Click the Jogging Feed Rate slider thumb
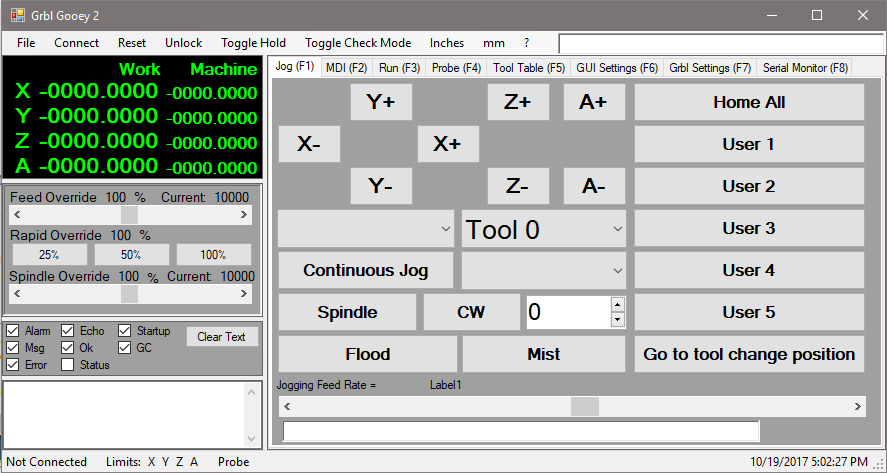 tap(584, 406)
